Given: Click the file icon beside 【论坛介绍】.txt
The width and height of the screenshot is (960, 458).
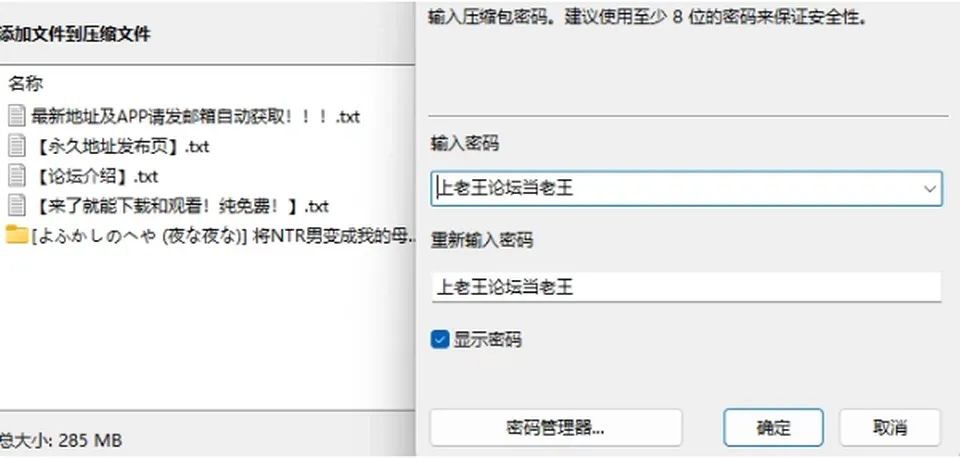Looking at the screenshot, I should (x=17, y=176).
